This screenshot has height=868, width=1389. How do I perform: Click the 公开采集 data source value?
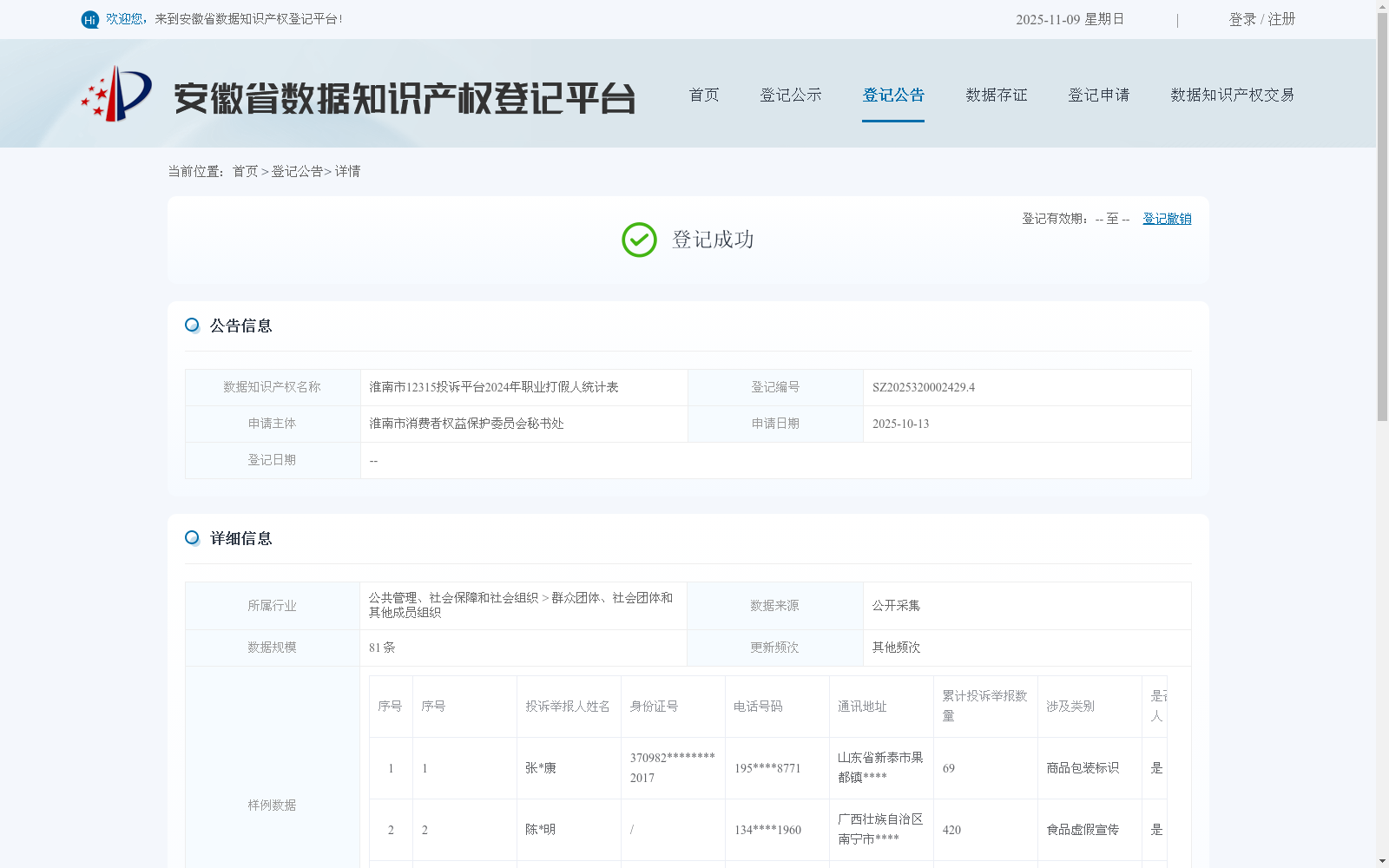(896, 606)
